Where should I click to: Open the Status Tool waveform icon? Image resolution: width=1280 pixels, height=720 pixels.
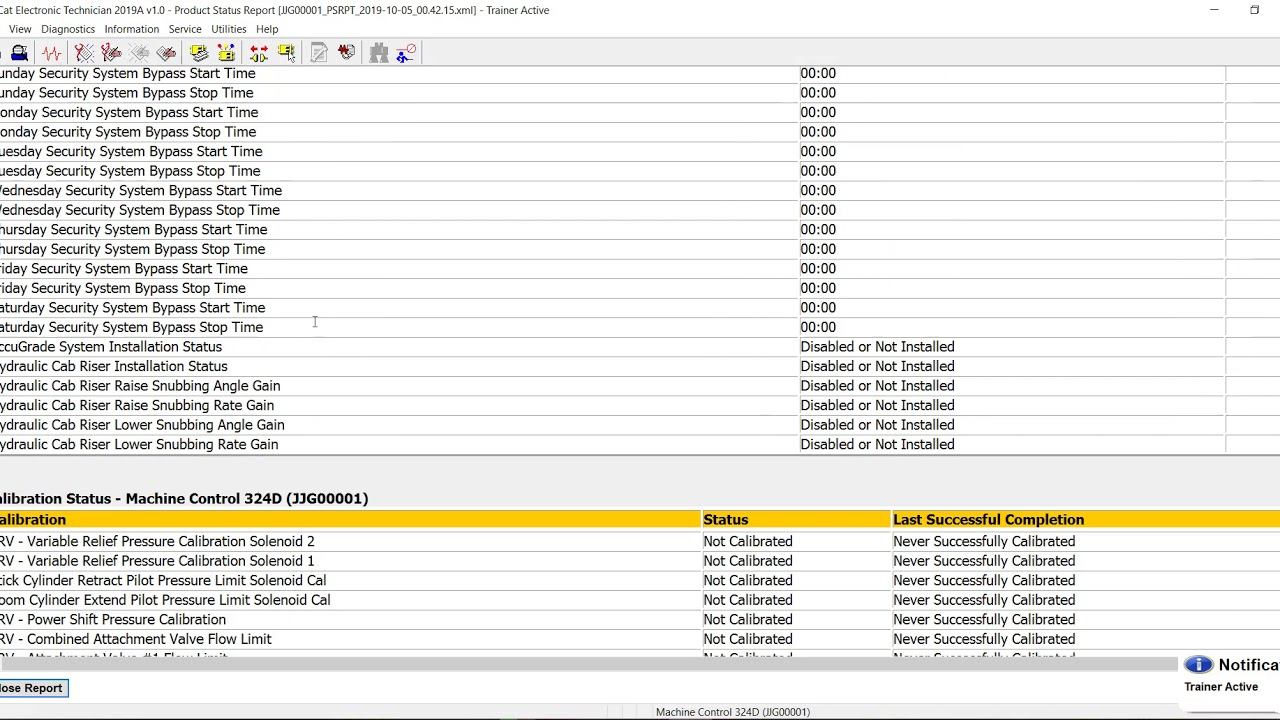coord(51,53)
